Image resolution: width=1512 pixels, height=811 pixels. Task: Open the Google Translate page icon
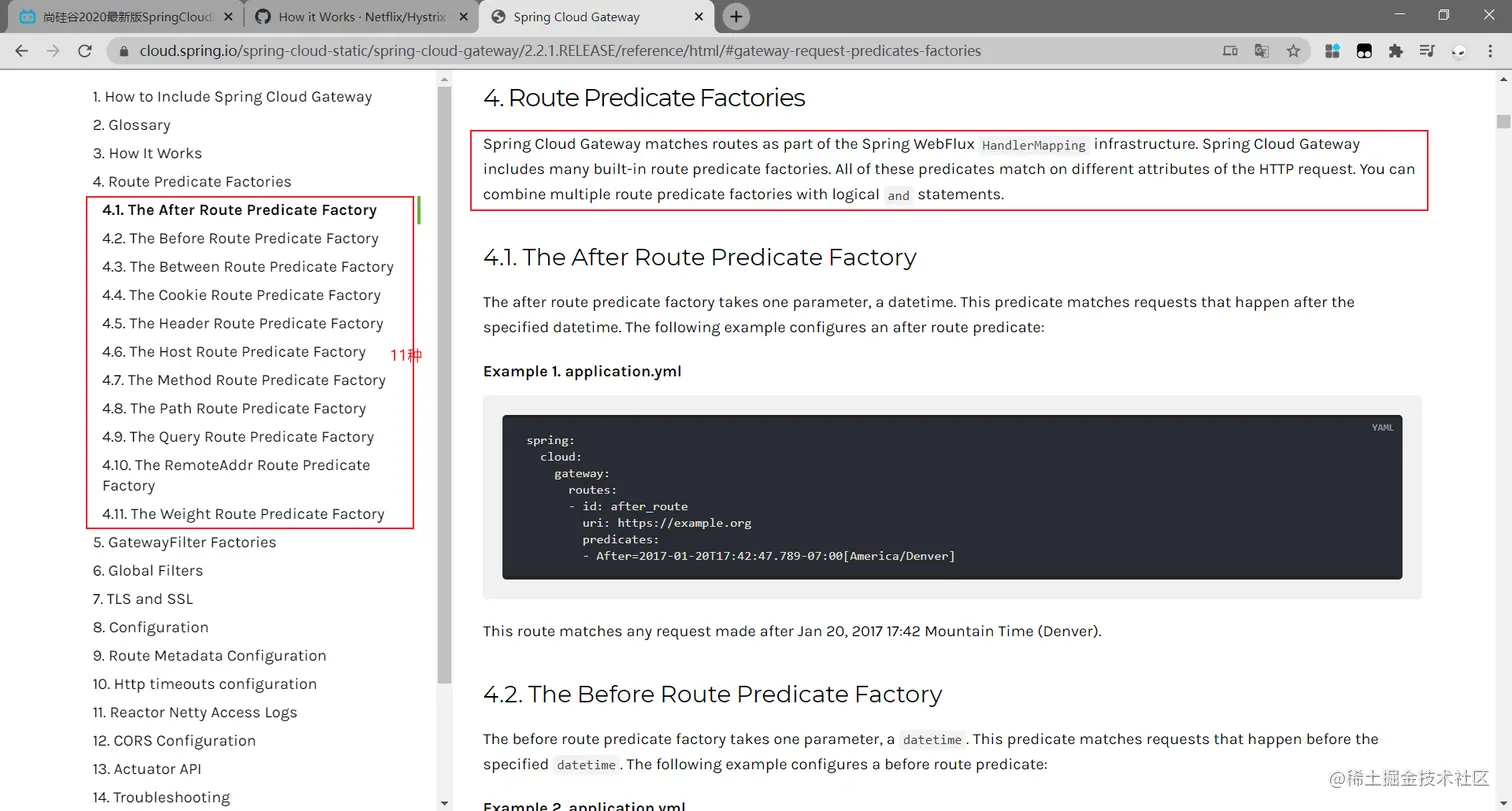1262,51
